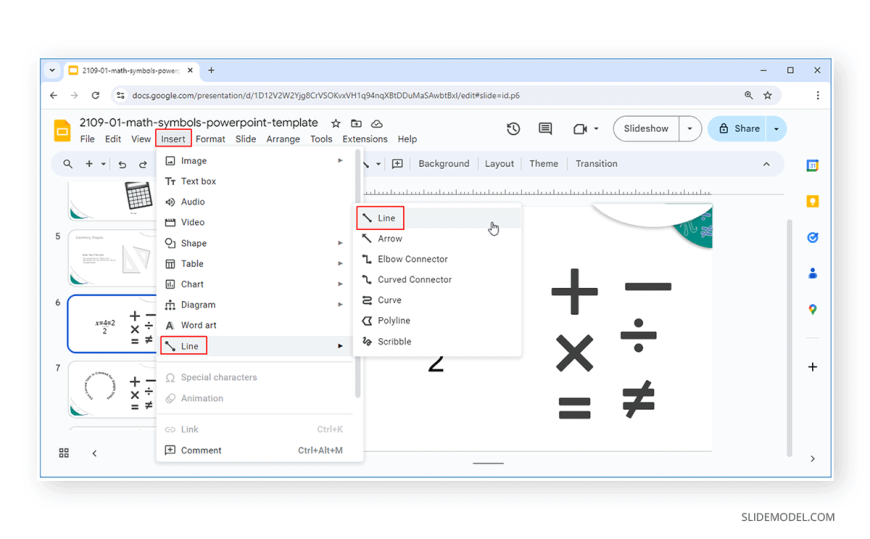Click the Theme toolbar button
The width and height of the screenshot is (870, 539).
point(543,164)
